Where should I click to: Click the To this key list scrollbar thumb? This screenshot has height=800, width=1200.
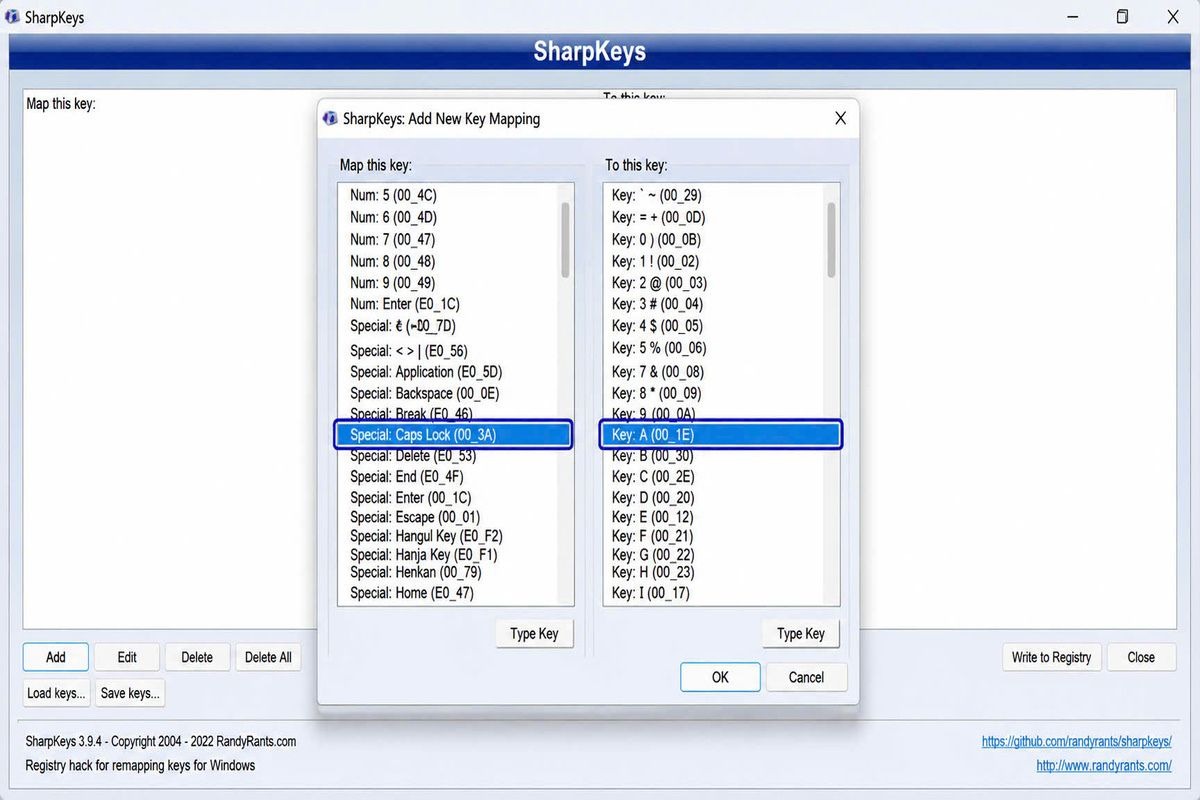coord(831,240)
